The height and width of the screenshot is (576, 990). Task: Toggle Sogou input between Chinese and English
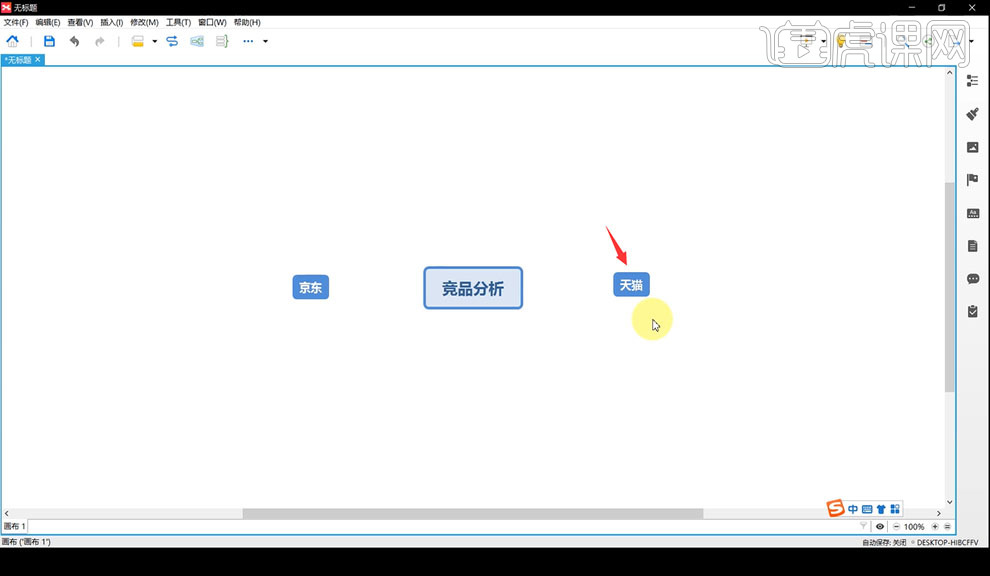853,509
